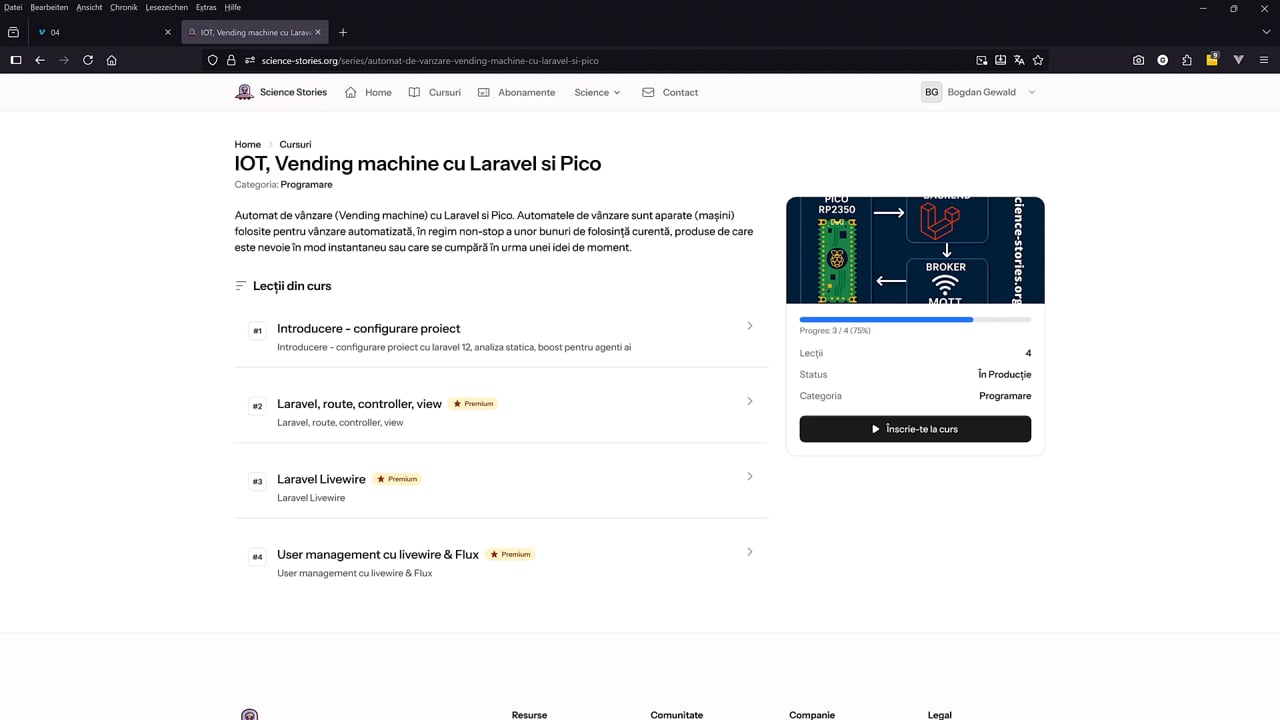Viewport: 1280px width, 720px height.
Task: Click the course thumbnail image
Action: click(915, 250)
